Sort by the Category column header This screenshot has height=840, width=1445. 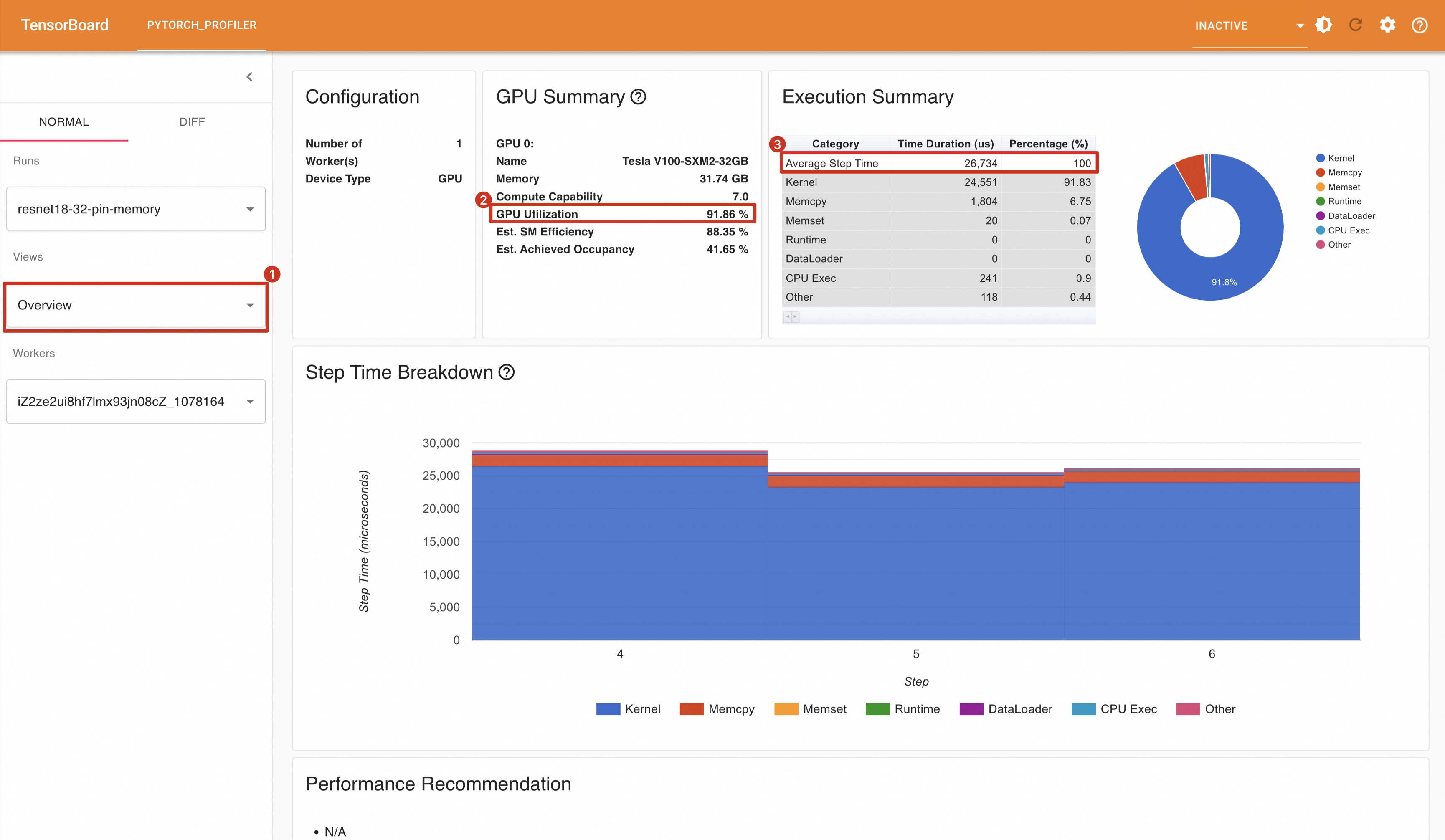[835, 144]
